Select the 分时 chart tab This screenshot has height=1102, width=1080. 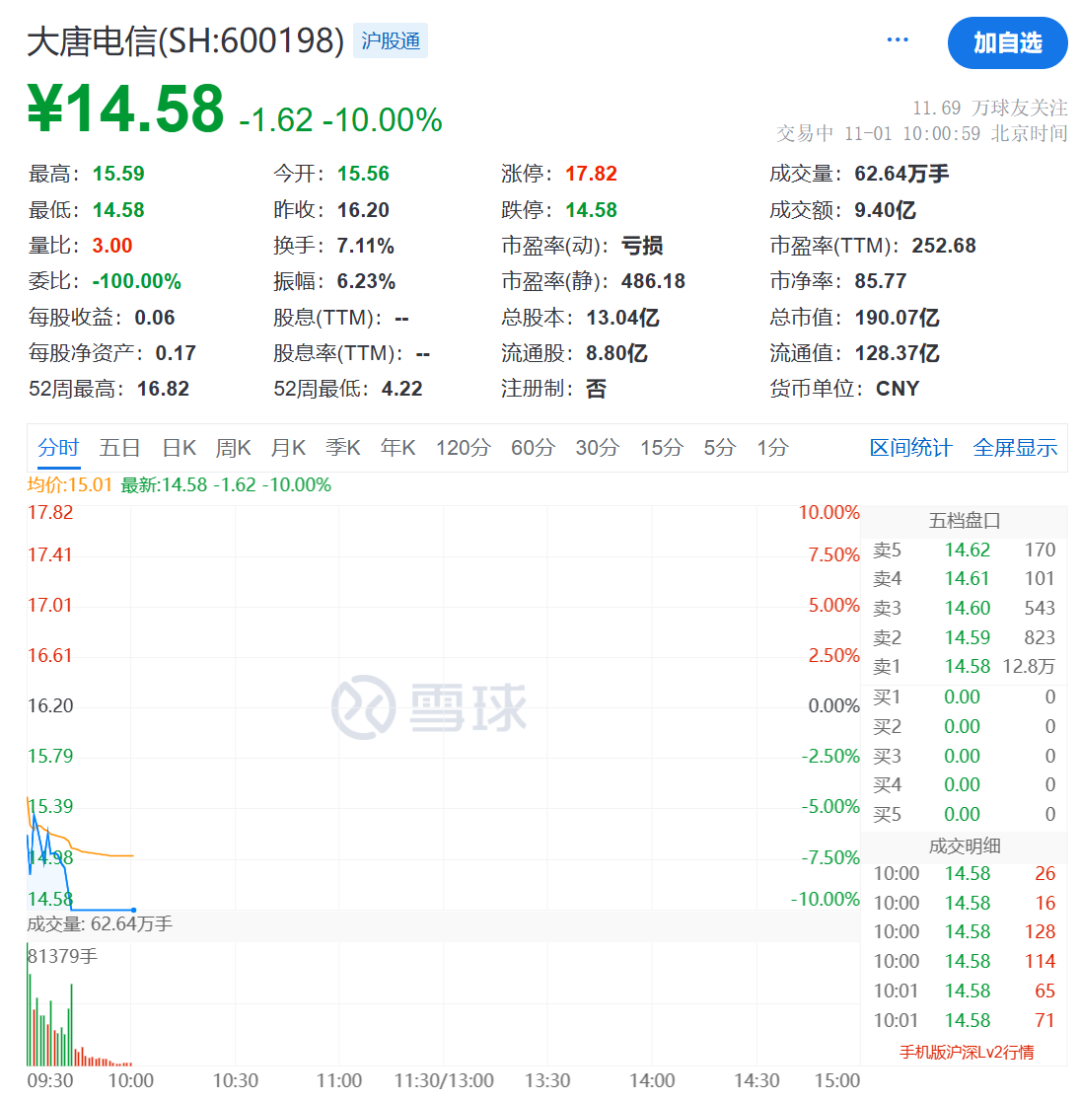58,447
